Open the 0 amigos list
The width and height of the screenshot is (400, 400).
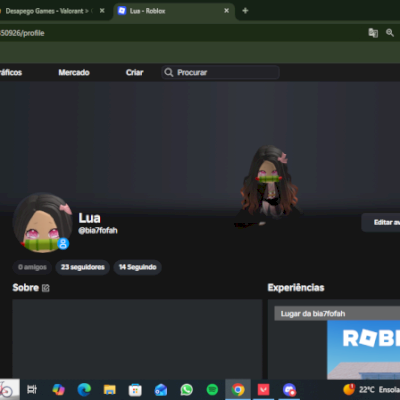point(32,267)
